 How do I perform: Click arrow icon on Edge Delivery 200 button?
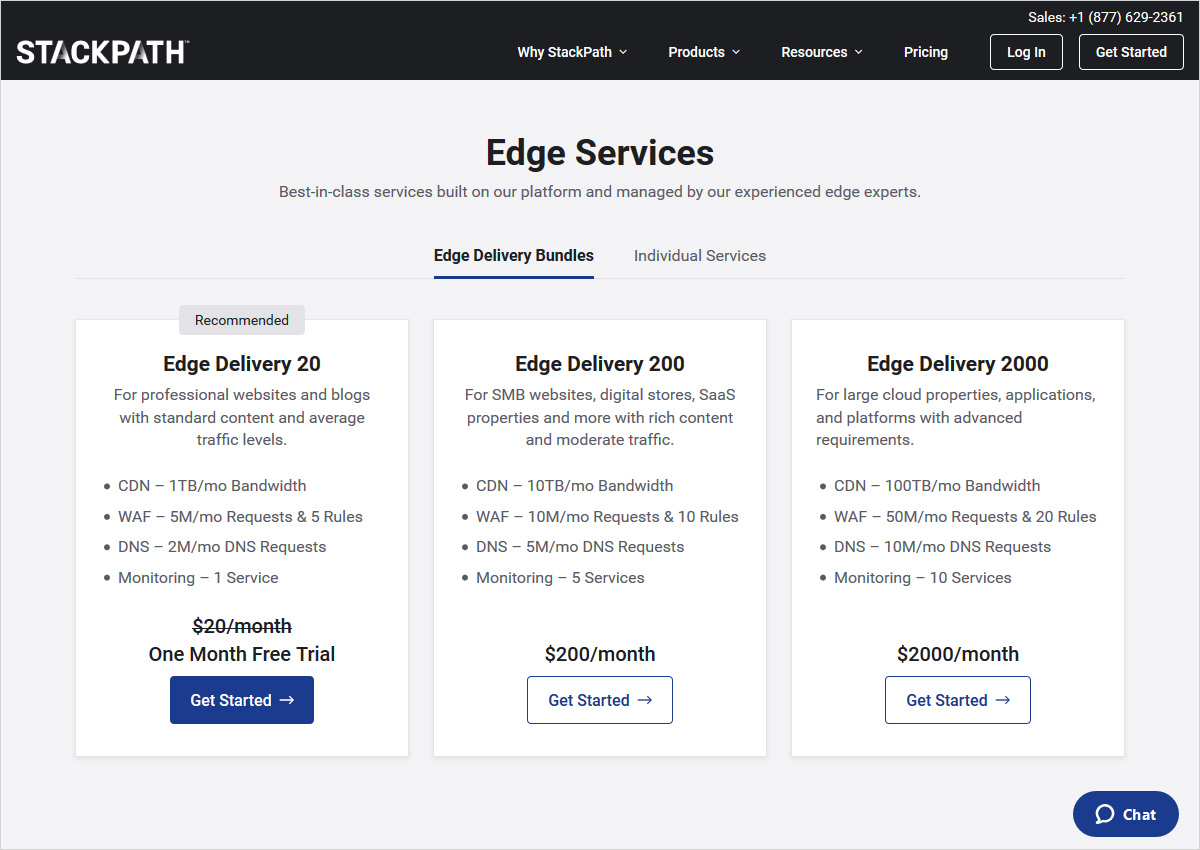coord(645,700)
